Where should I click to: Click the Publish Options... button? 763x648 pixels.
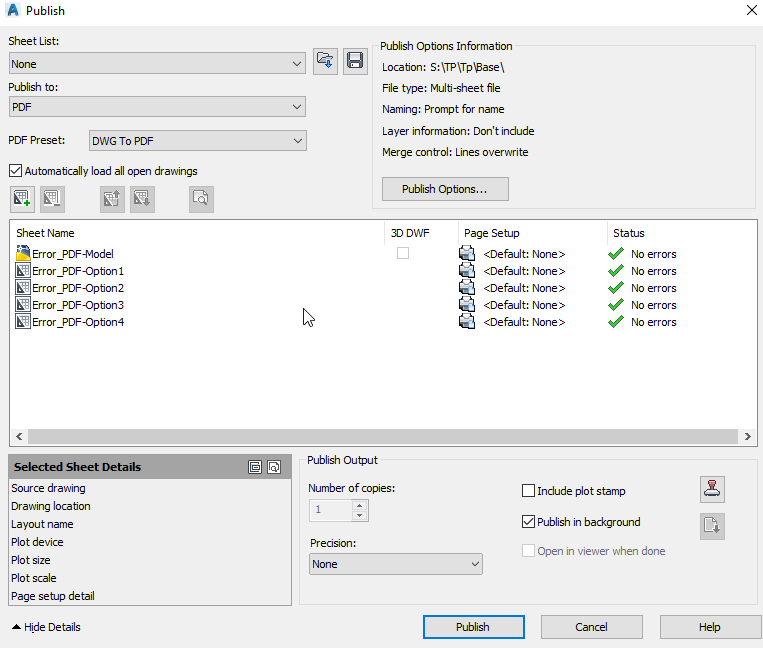[445, 189]
